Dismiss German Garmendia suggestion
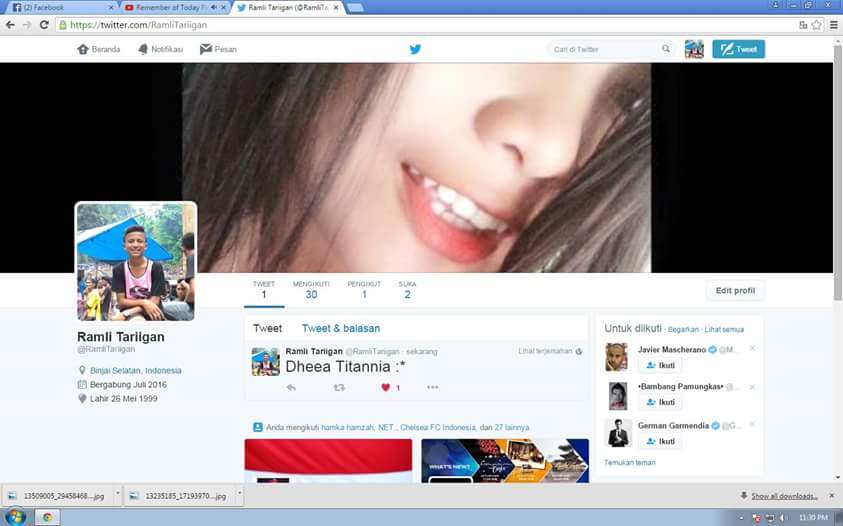The image size is (843, 526). pos(752,424)
